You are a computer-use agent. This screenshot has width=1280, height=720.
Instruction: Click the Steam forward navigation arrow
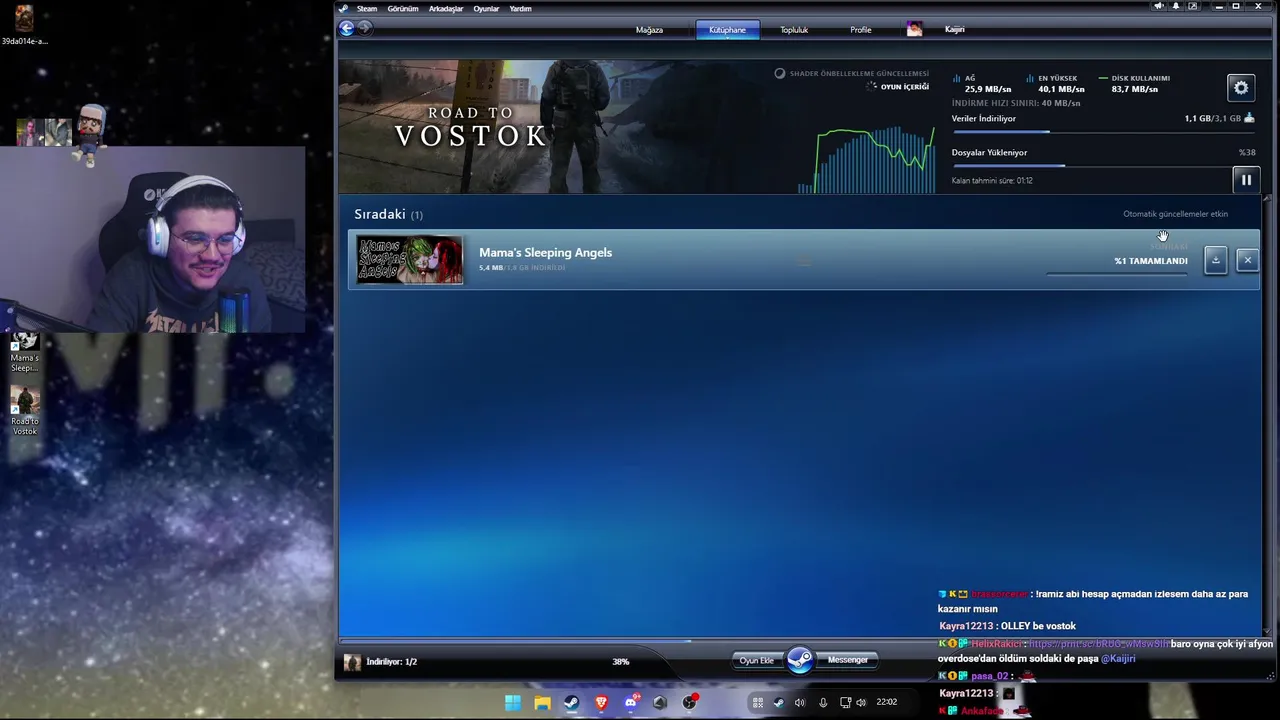(x=364, y=29)
